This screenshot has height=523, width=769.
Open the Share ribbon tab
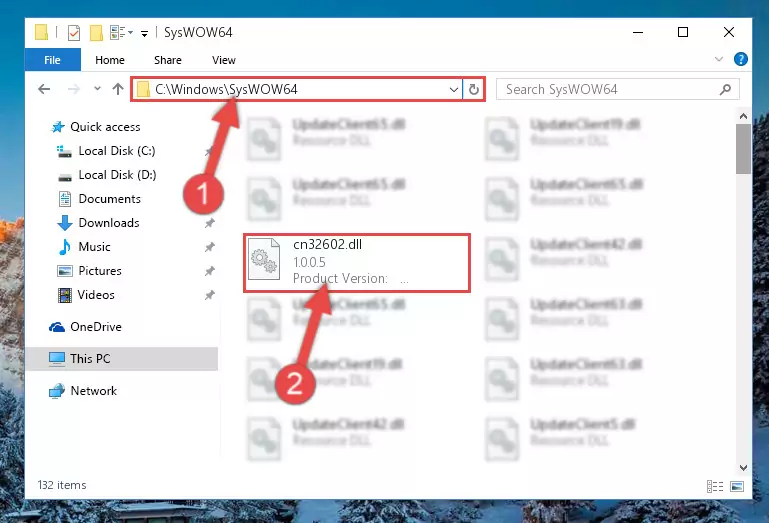point(168,60)
